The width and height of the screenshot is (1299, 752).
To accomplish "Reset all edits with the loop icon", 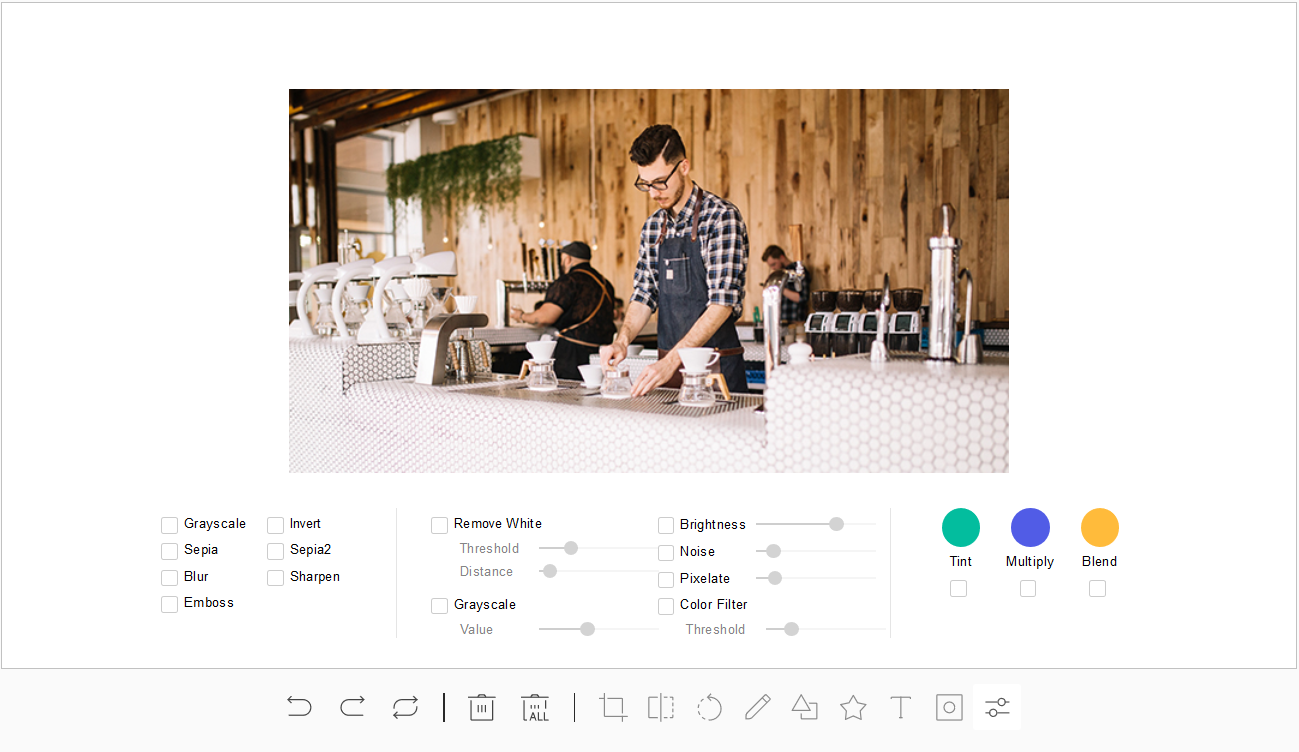I will click(405, 708).
